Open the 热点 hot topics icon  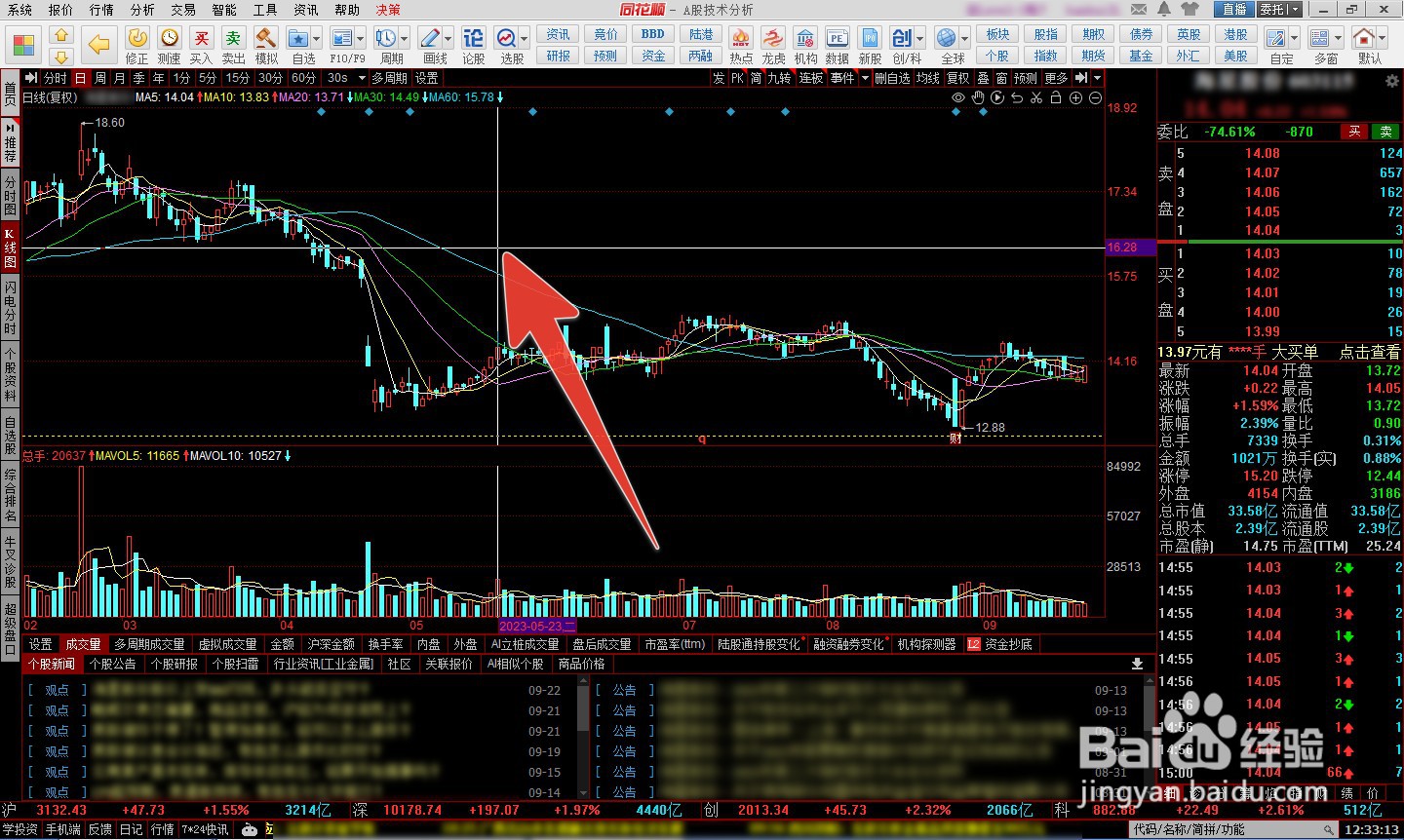741,38
